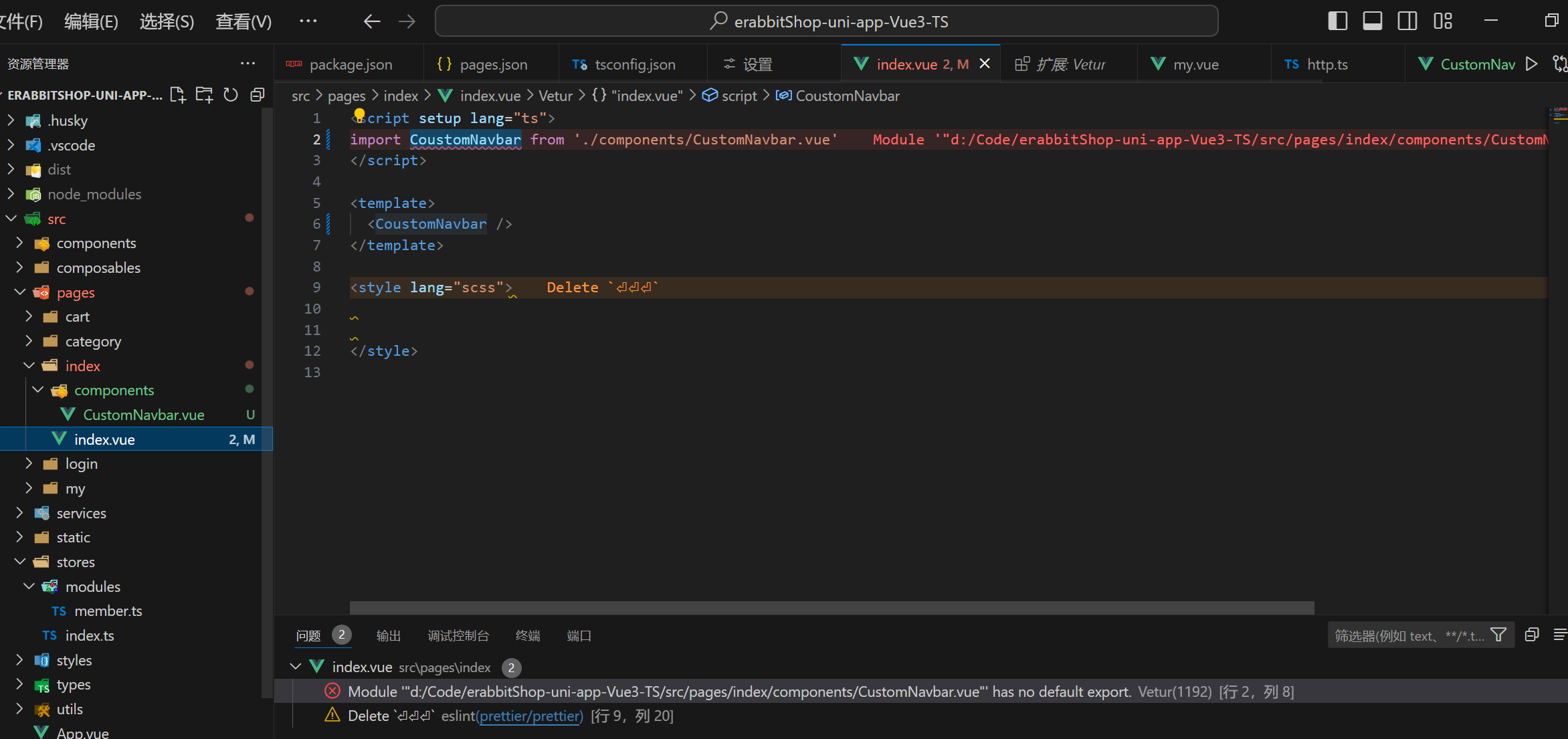Click filter icon in problems panel

pos(1498,635)
